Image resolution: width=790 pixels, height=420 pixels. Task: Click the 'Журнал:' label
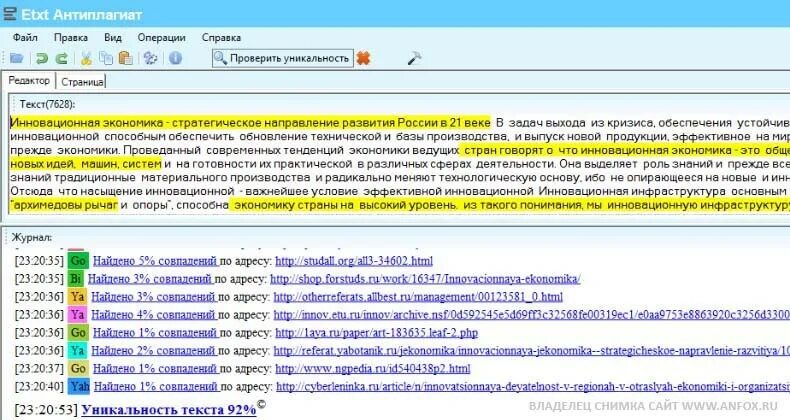[x=32, y=237]
